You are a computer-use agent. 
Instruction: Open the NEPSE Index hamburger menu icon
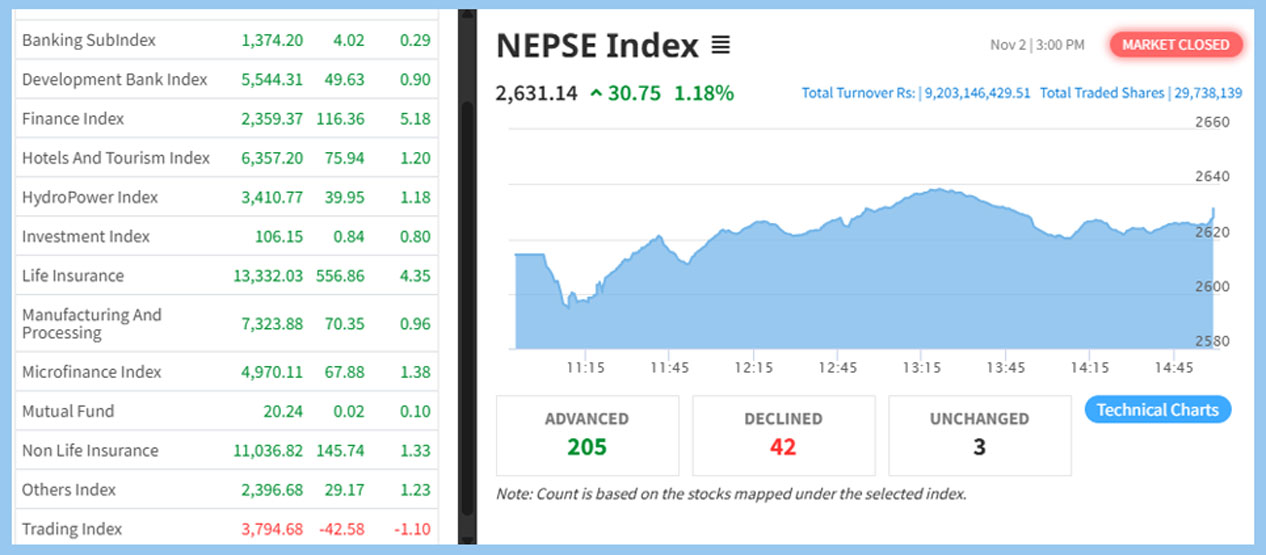coord(720,45)
